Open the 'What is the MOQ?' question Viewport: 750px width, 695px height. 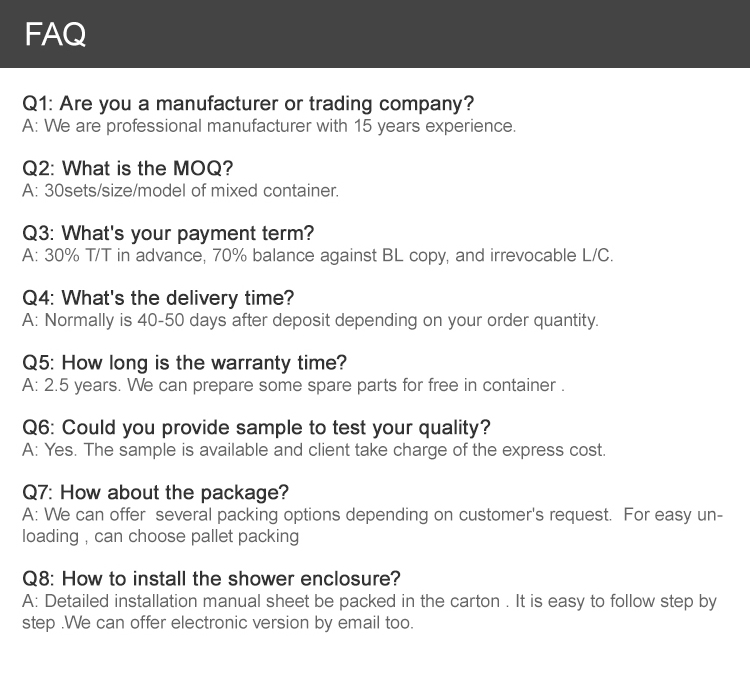coord(127,169)
